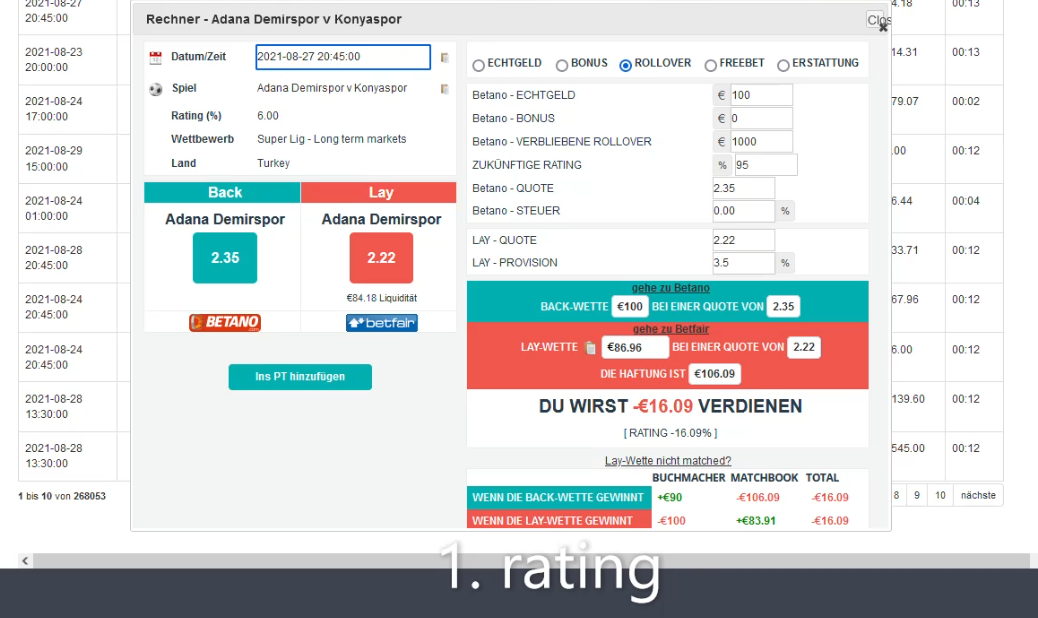1038x618 pixels.
Task: Click the nächste pagination button
Action: coord(978,495)
